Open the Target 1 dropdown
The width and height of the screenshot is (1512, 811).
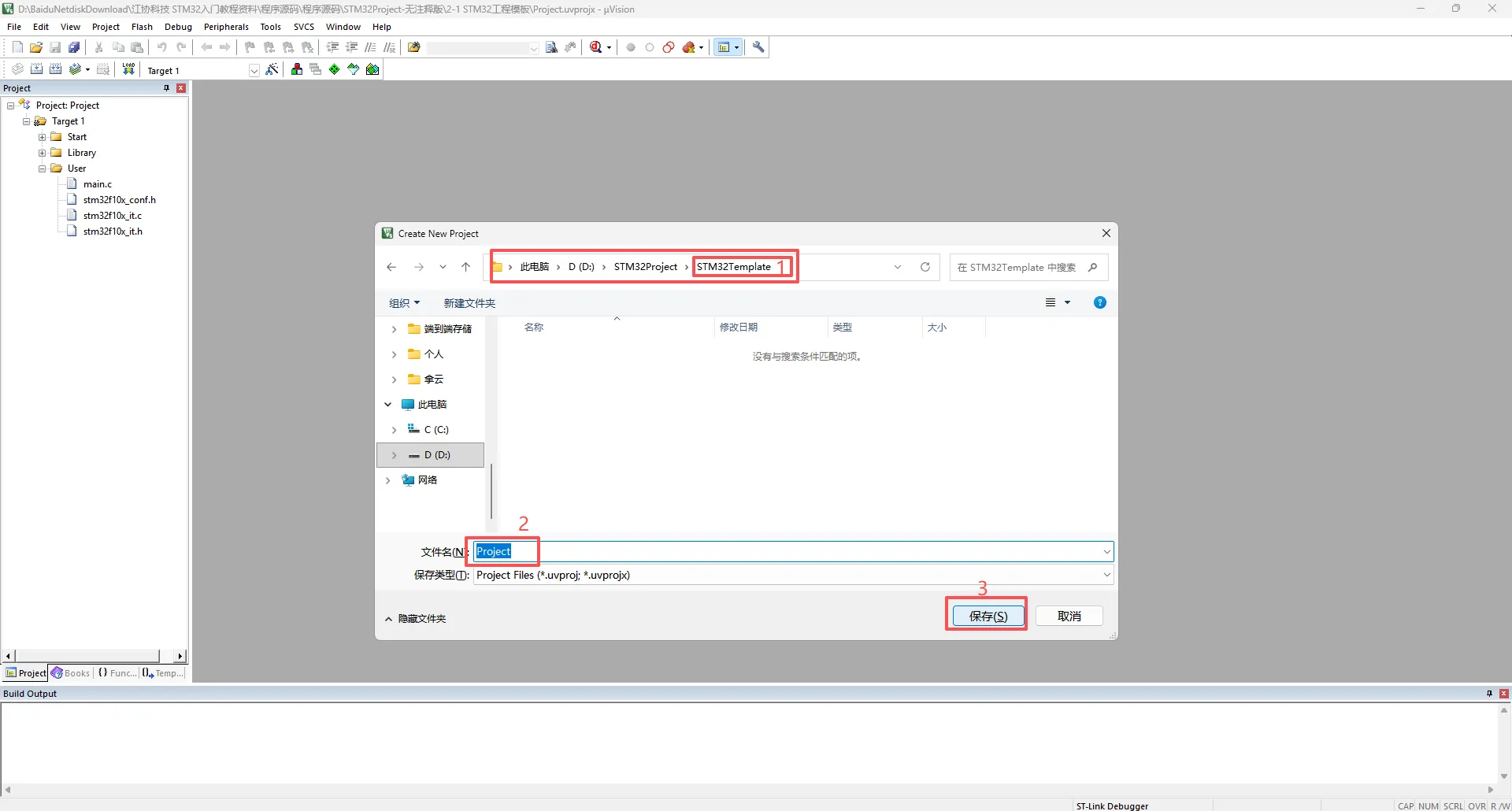254,71
